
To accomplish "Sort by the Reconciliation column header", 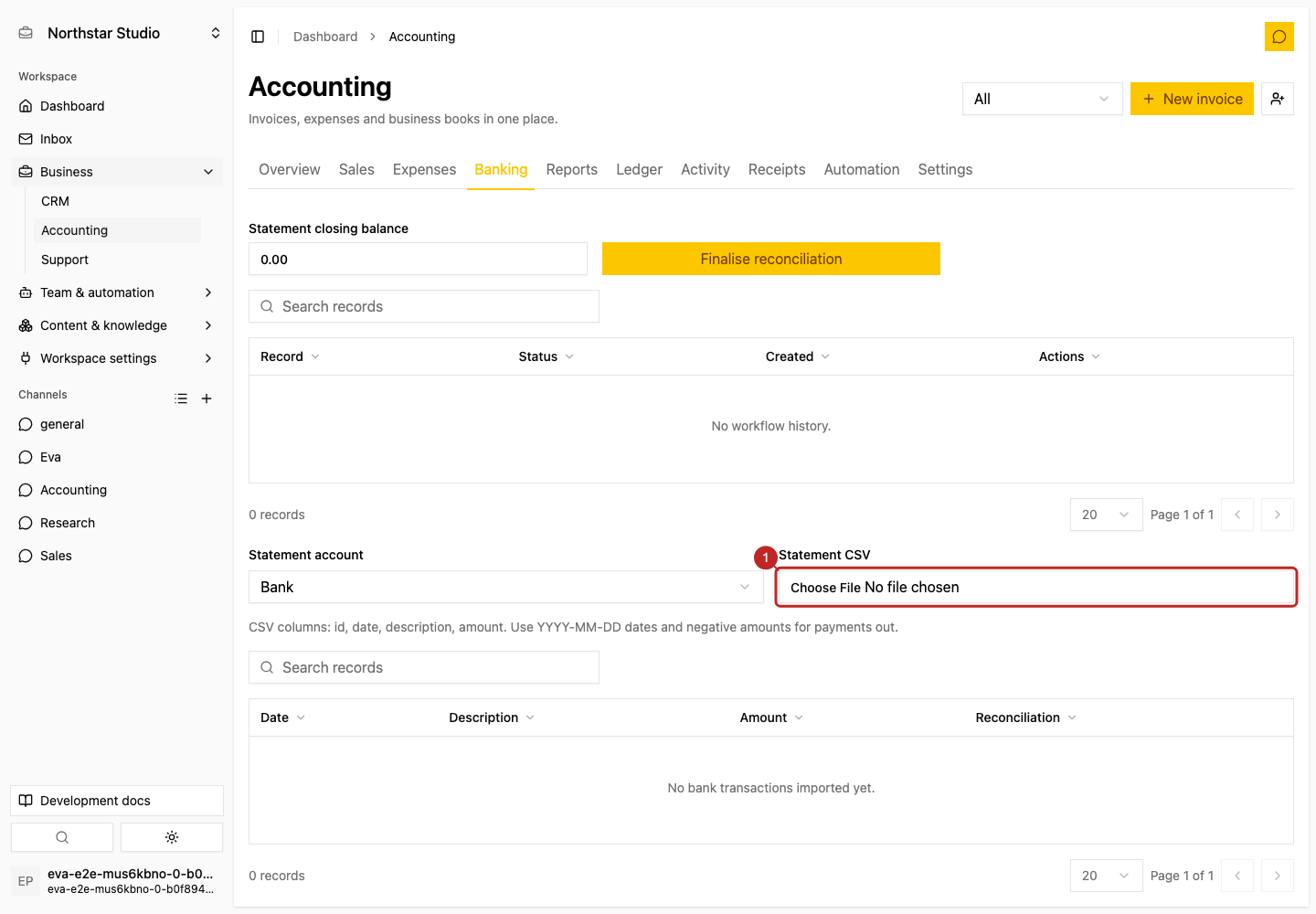I will (1025, 717).
